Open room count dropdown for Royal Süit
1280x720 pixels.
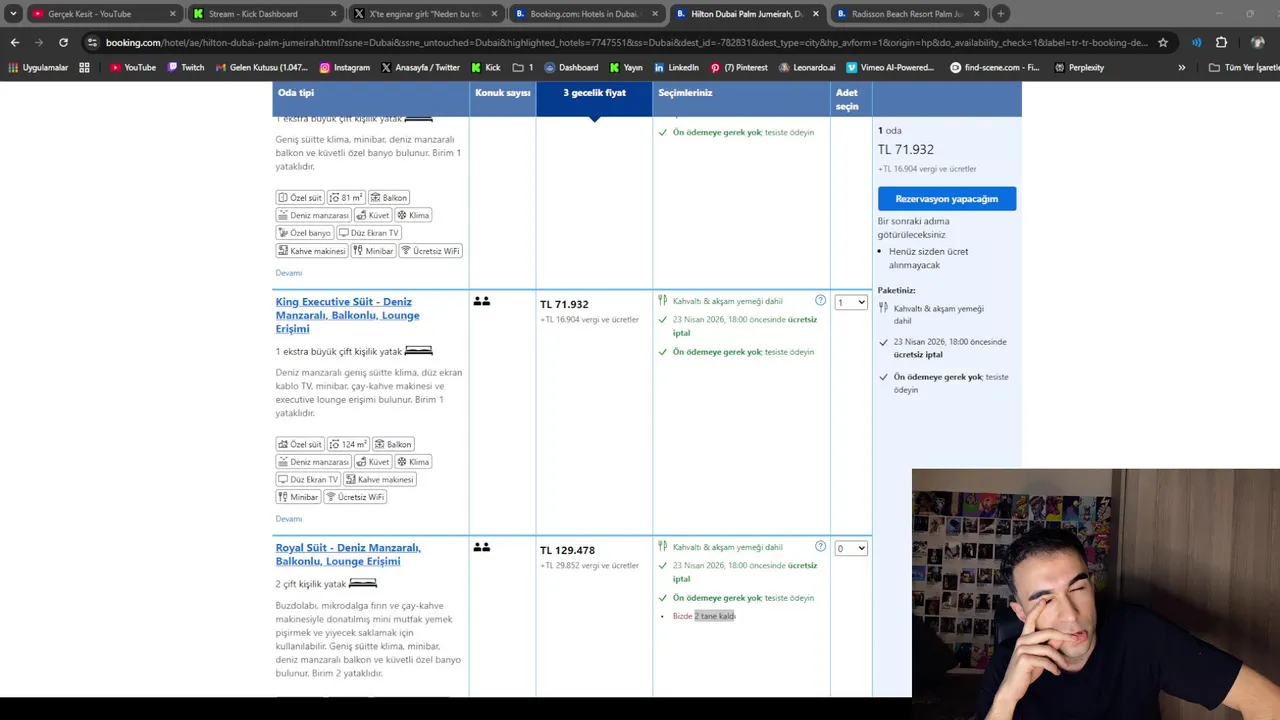851,548
